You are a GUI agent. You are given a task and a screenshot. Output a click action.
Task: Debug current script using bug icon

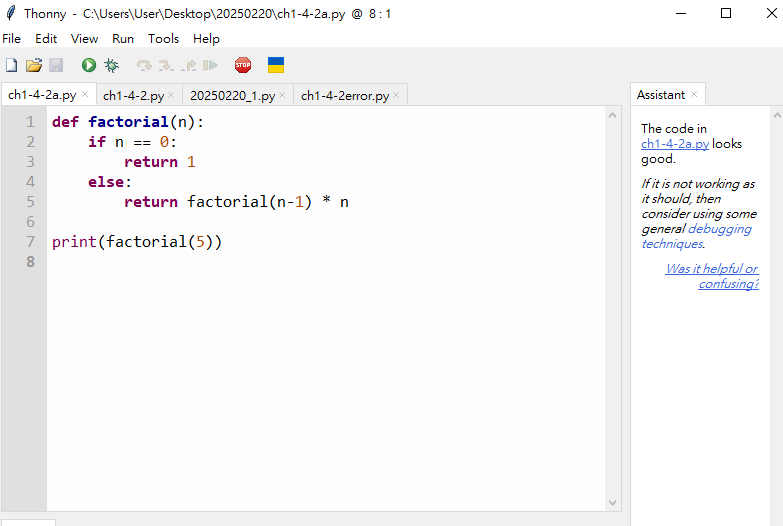pyautogui.click(x=111, y=65)
